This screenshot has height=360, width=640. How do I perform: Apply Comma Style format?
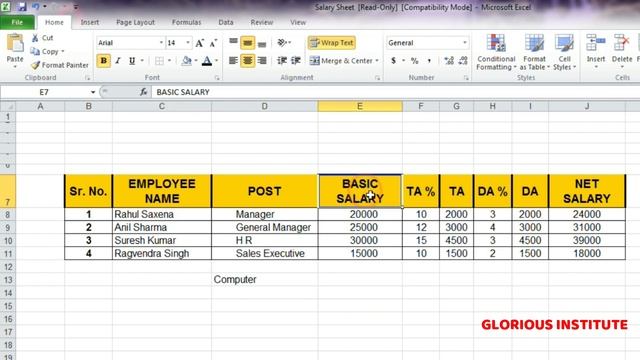click(x=429, y=61)
